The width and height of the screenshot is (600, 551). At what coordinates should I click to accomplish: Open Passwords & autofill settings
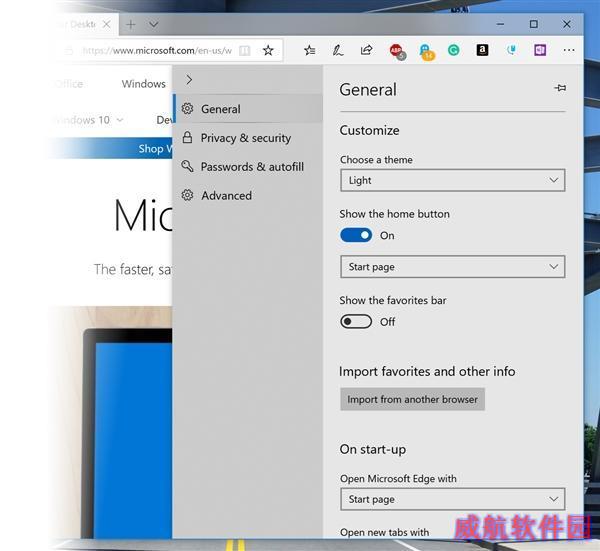248,167
